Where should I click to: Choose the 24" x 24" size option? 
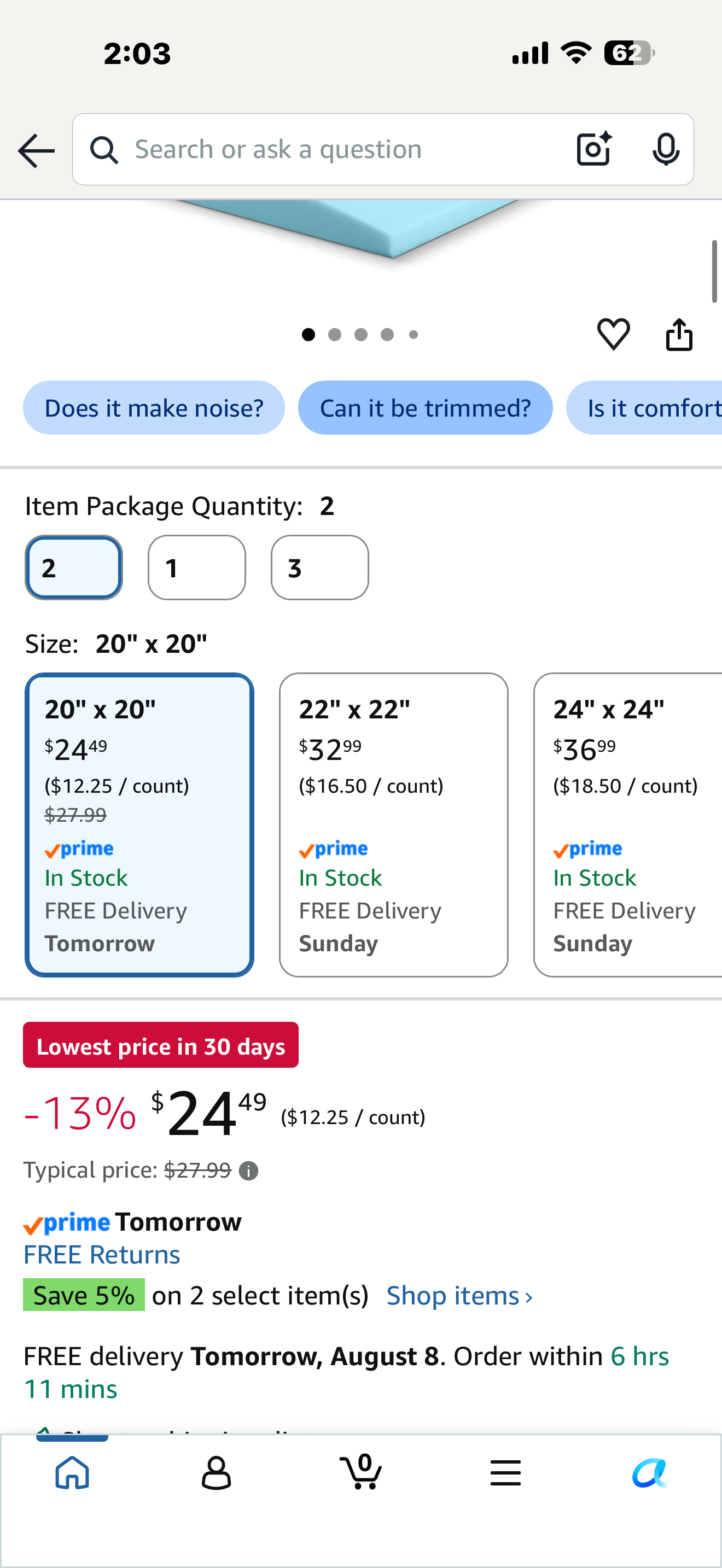pos(627,825)
